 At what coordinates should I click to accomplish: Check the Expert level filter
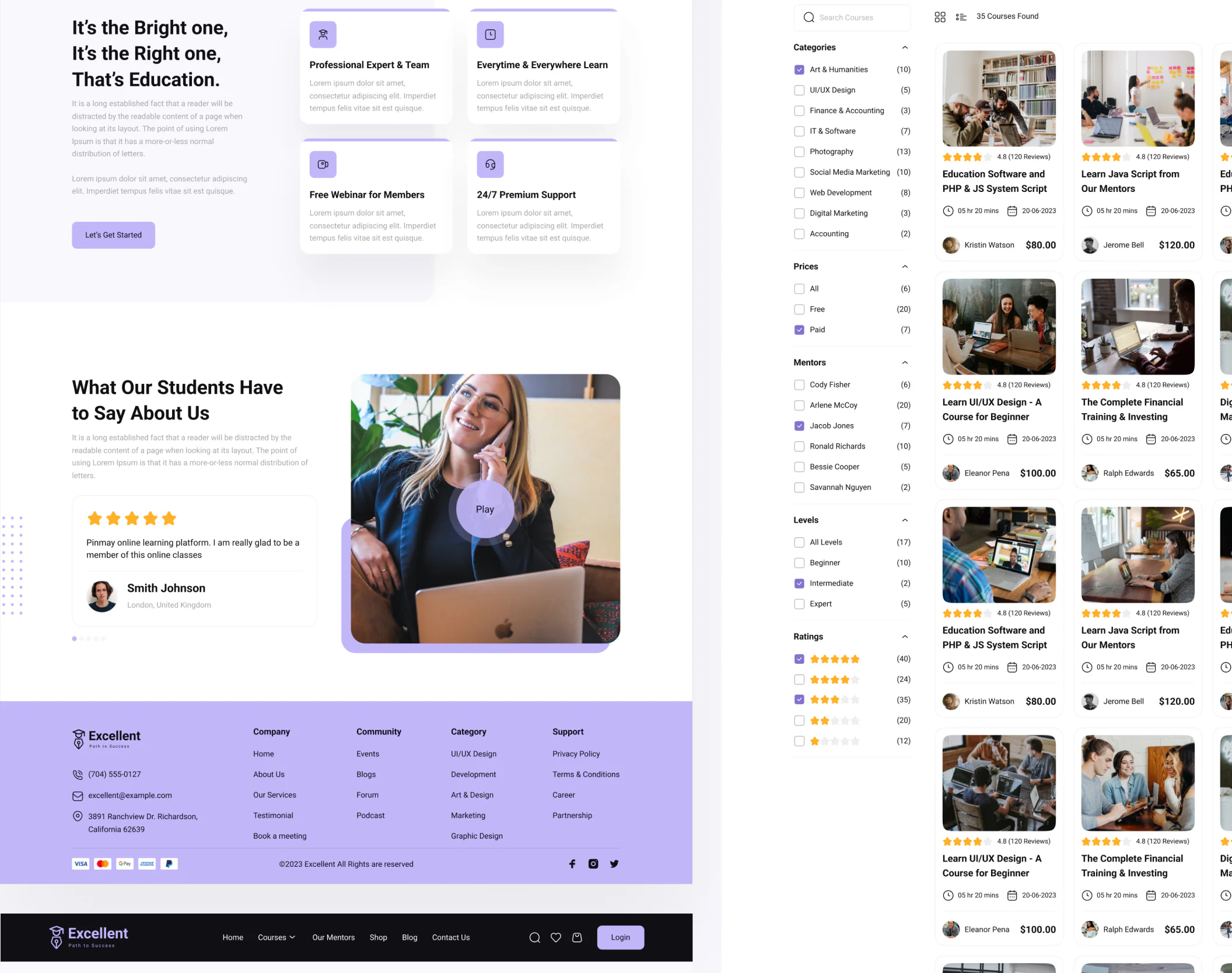click(x=799, y=604)
